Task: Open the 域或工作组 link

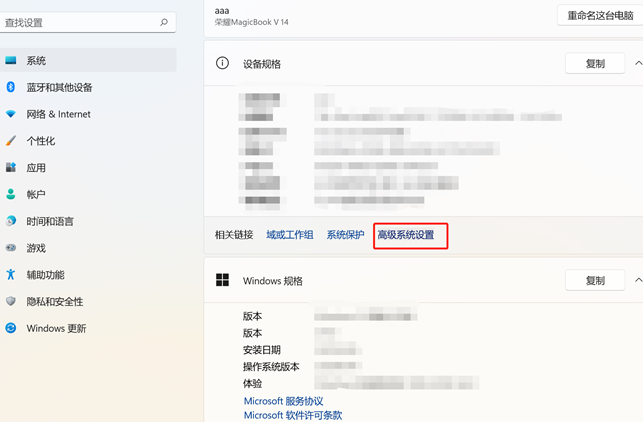Action: click(x=290, y=235)
